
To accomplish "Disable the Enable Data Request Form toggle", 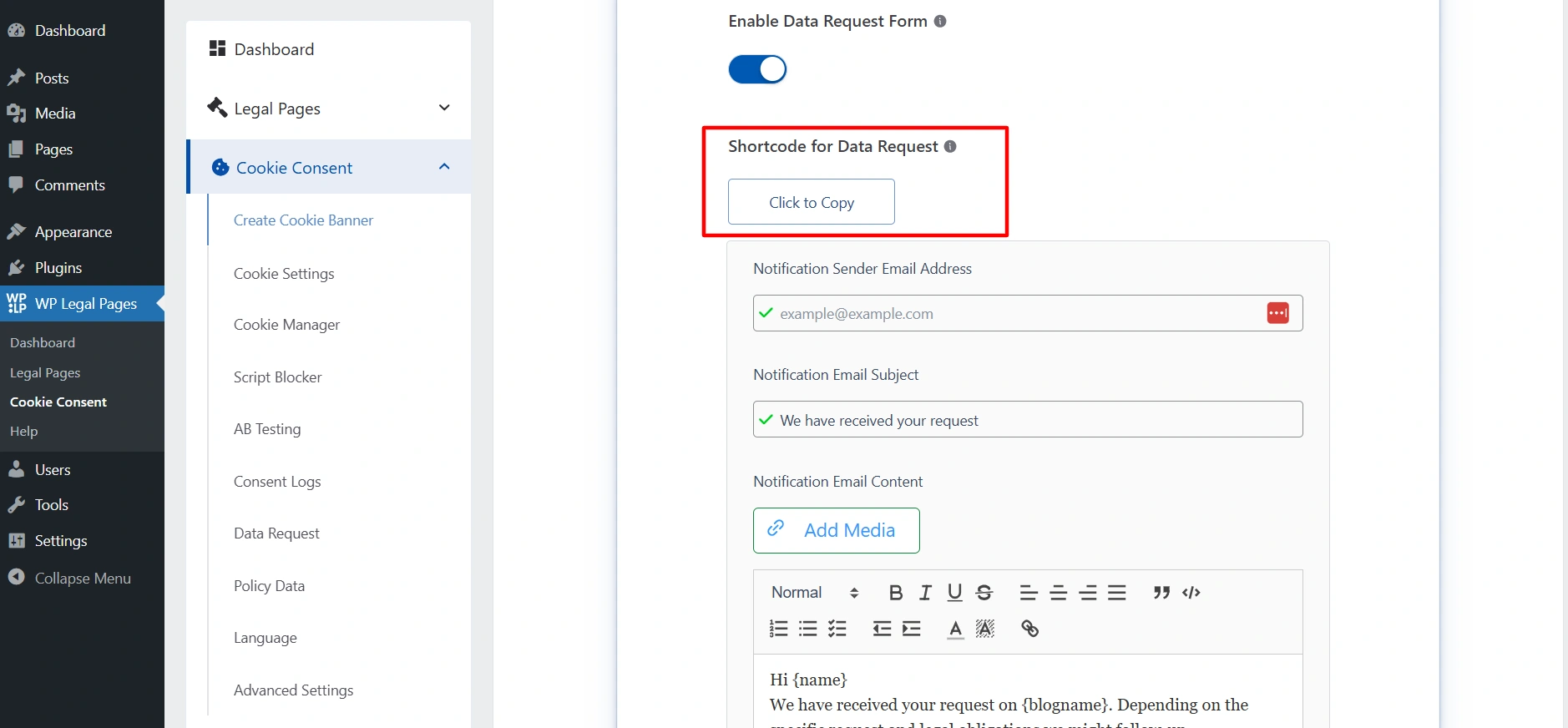I will pos(757,69).
